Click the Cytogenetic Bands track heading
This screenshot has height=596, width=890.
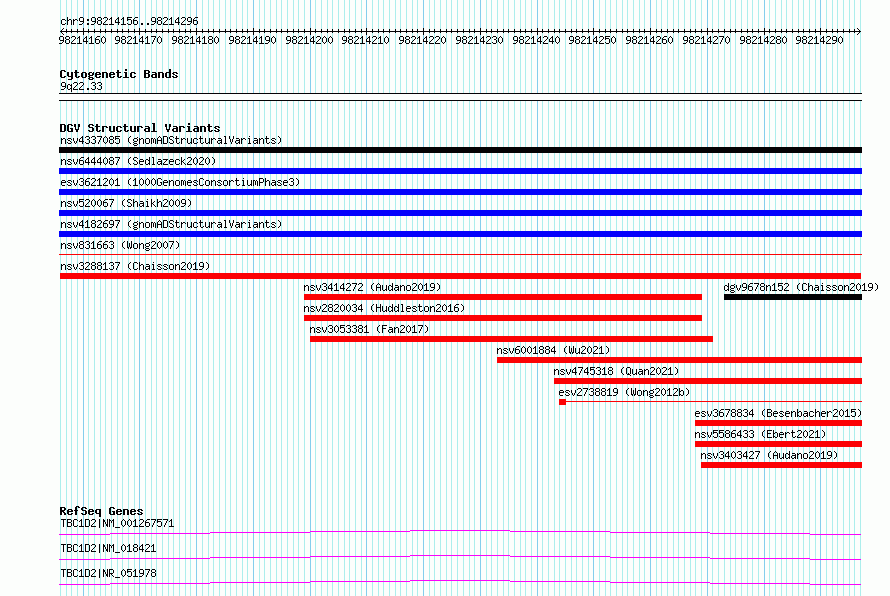119,74
